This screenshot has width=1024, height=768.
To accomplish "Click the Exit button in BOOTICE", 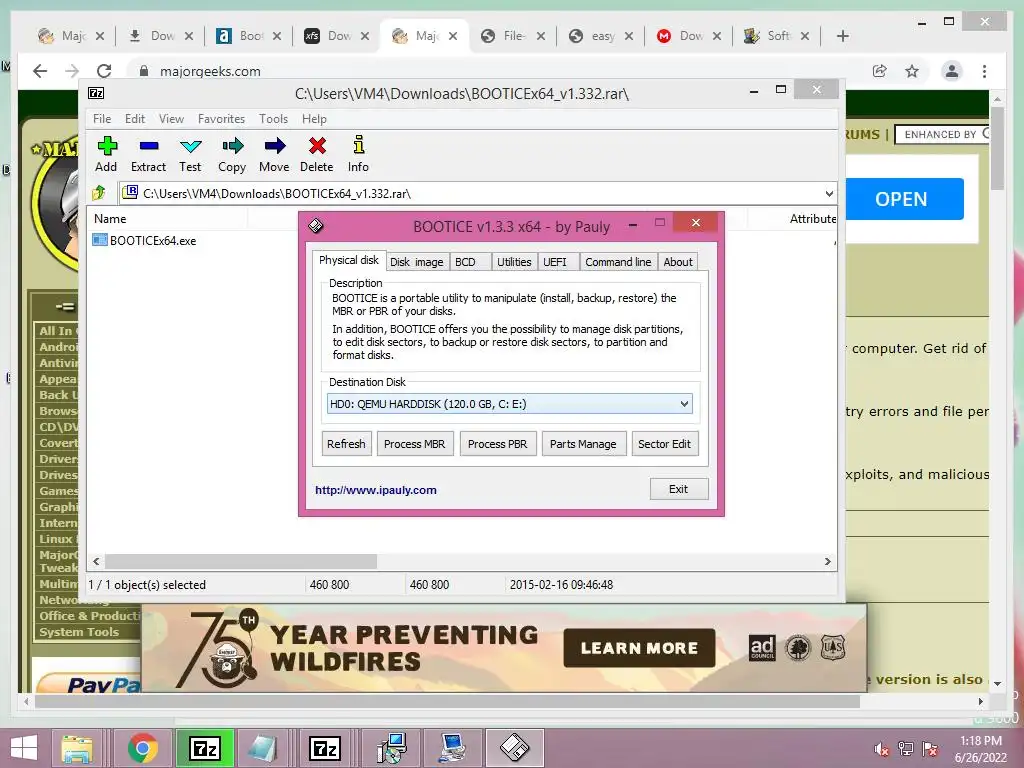I will (x=679, y=488).
